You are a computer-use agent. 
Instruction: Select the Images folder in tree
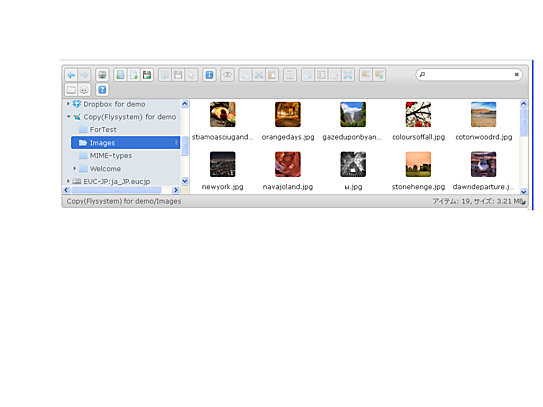(x=125, y=143)
